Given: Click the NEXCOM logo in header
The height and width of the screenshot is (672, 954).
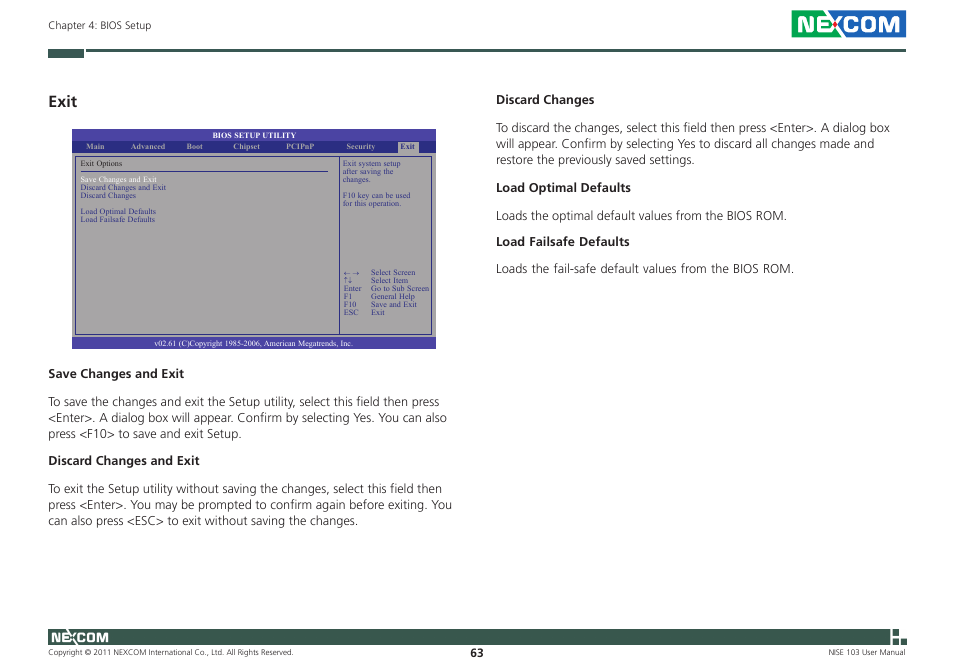Looking at the screenshot, I should click(848, 24).
